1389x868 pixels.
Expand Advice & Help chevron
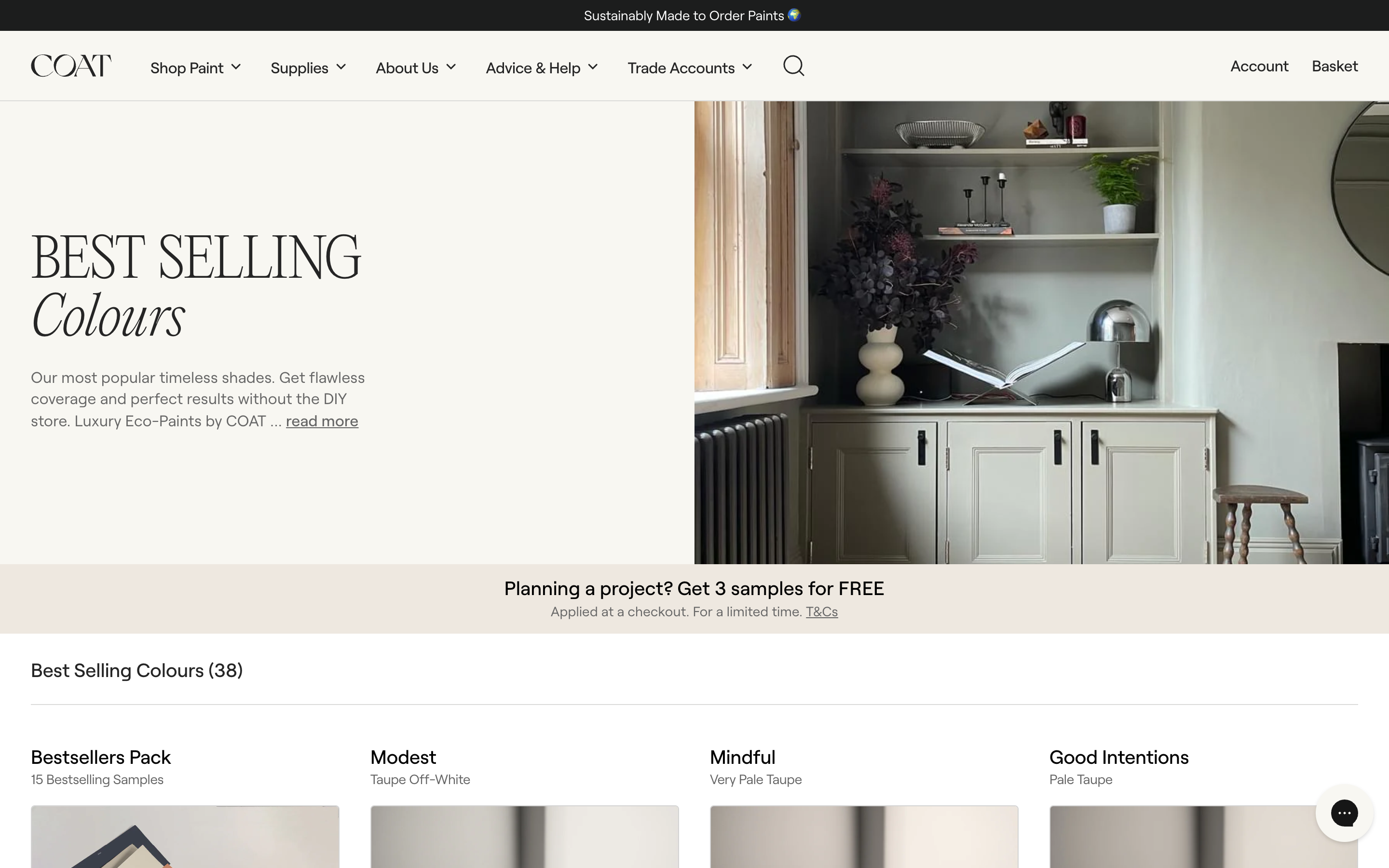[x=593, y=67]
